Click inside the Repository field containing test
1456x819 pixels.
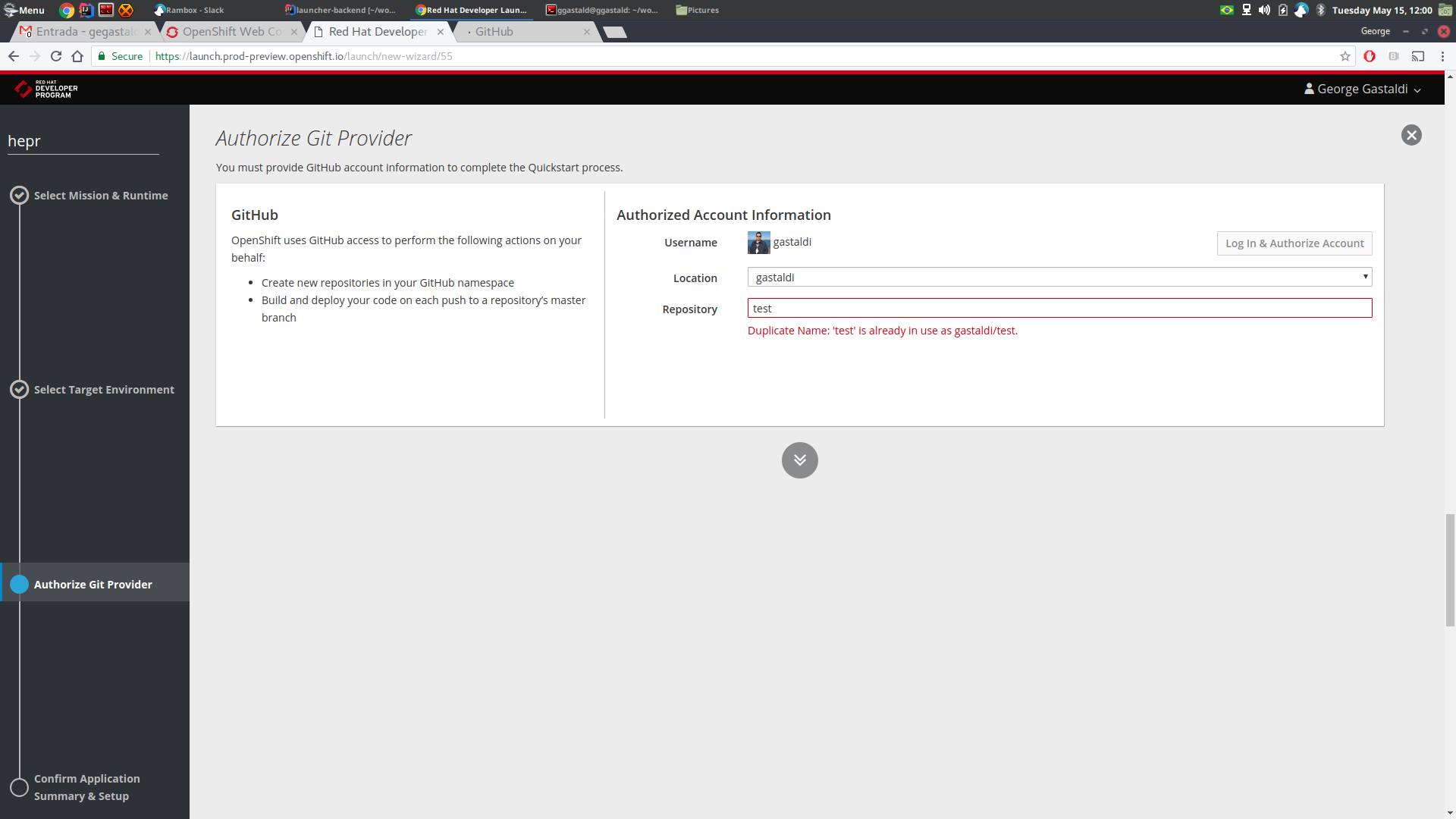[x=1059, y=308]
